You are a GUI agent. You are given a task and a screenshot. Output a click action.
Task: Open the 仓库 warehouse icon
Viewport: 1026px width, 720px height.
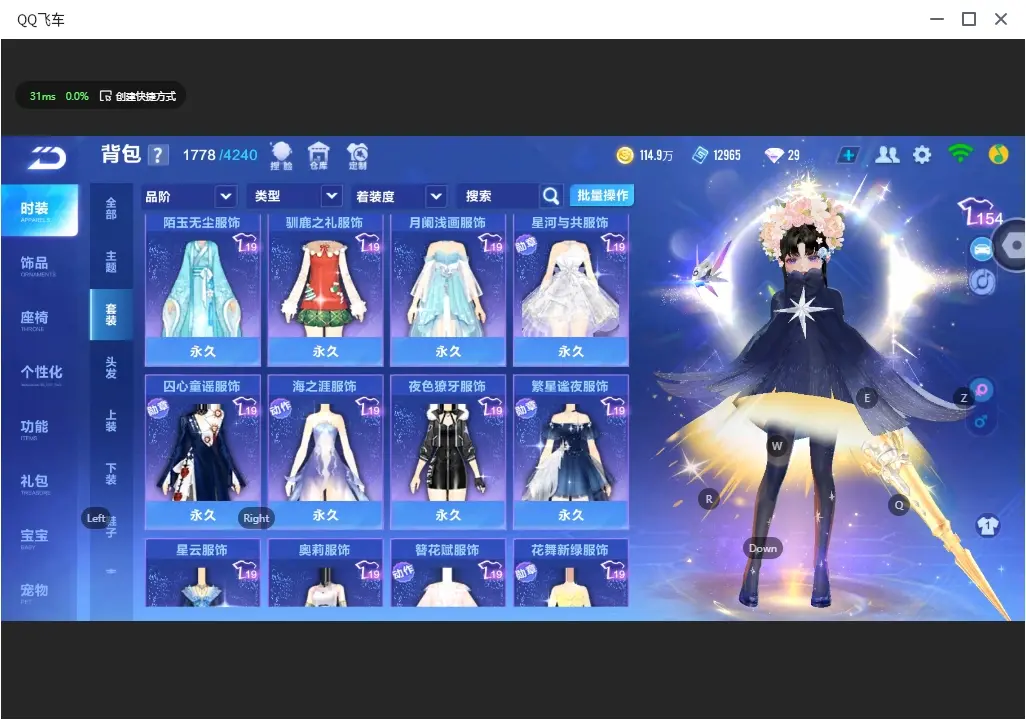click(319, 156)
